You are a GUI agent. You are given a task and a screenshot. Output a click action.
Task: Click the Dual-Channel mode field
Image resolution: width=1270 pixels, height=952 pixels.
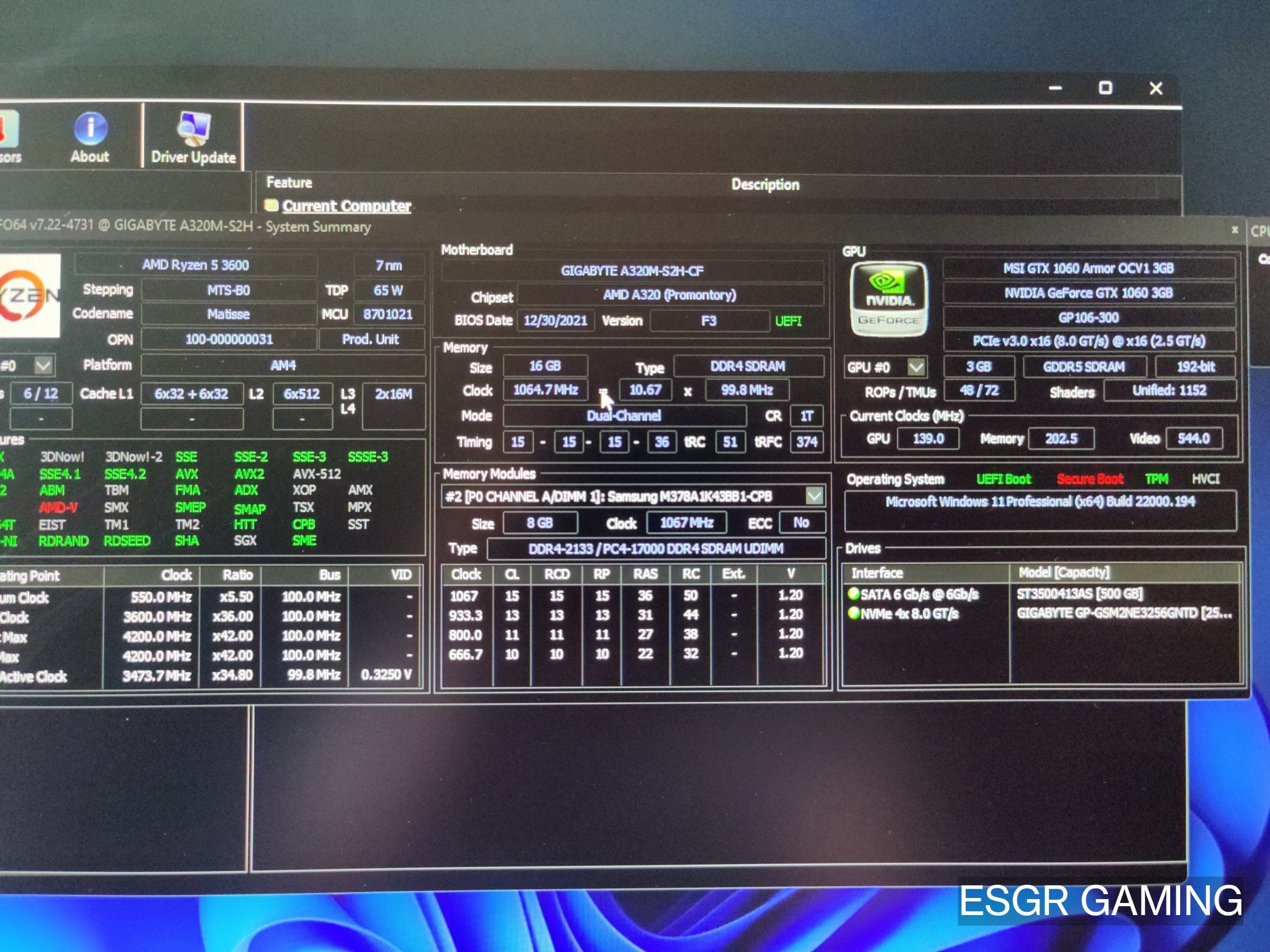(624, 415)
